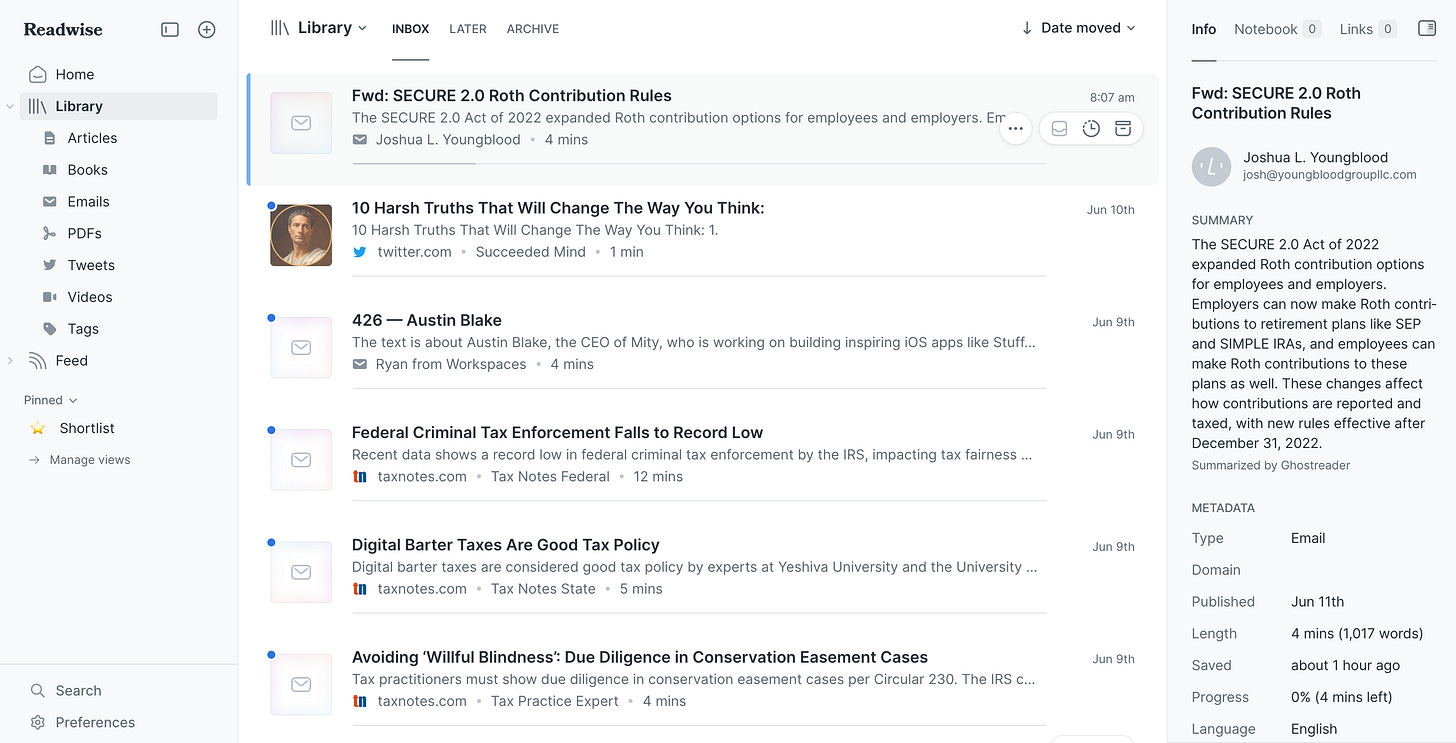
Task: Collapse the Pinned views dropdown
Action: [x=50, y=400]
